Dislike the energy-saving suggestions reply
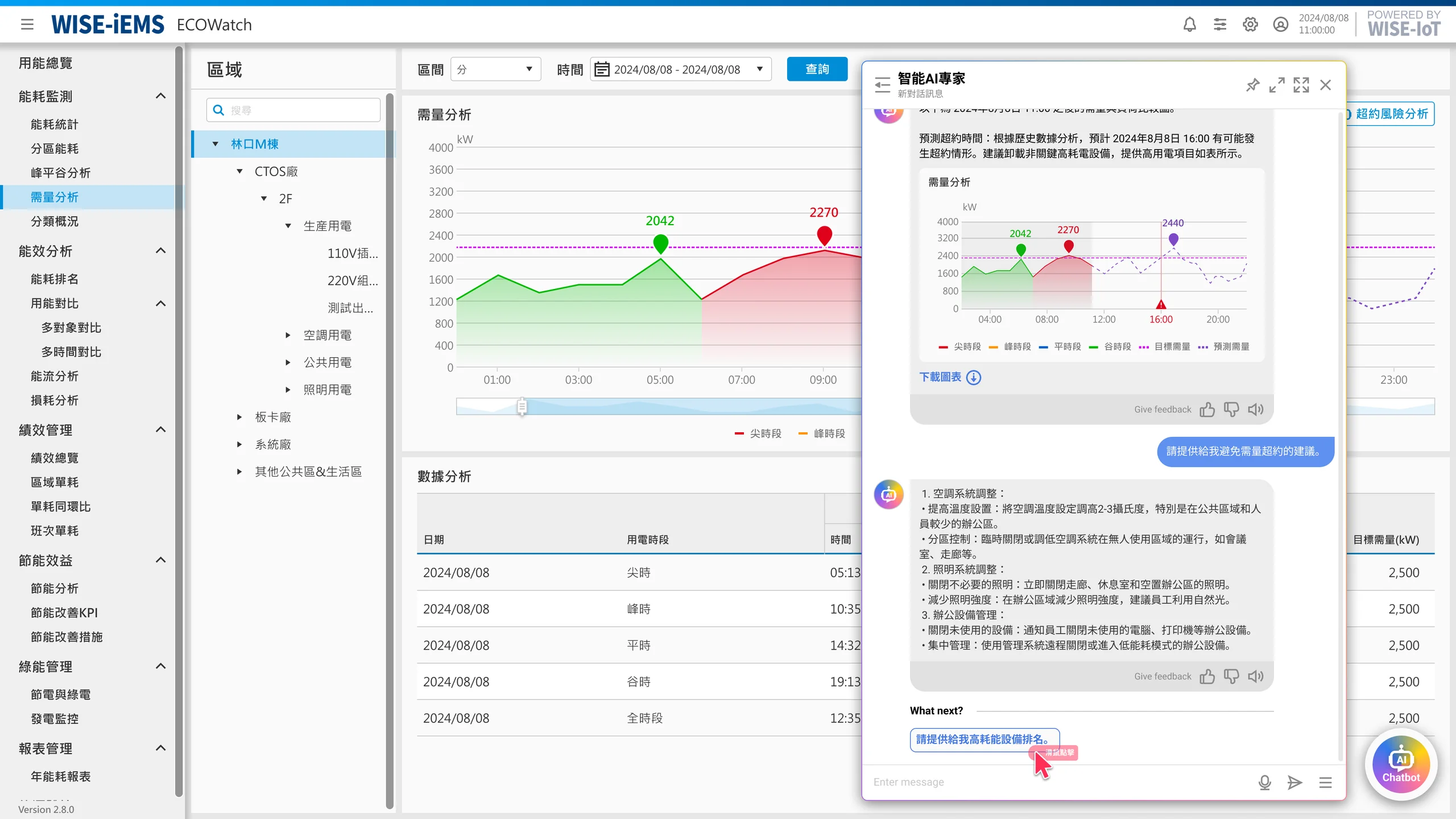1456x819 pixels. pyautogui.click(x=1231, y=676)
